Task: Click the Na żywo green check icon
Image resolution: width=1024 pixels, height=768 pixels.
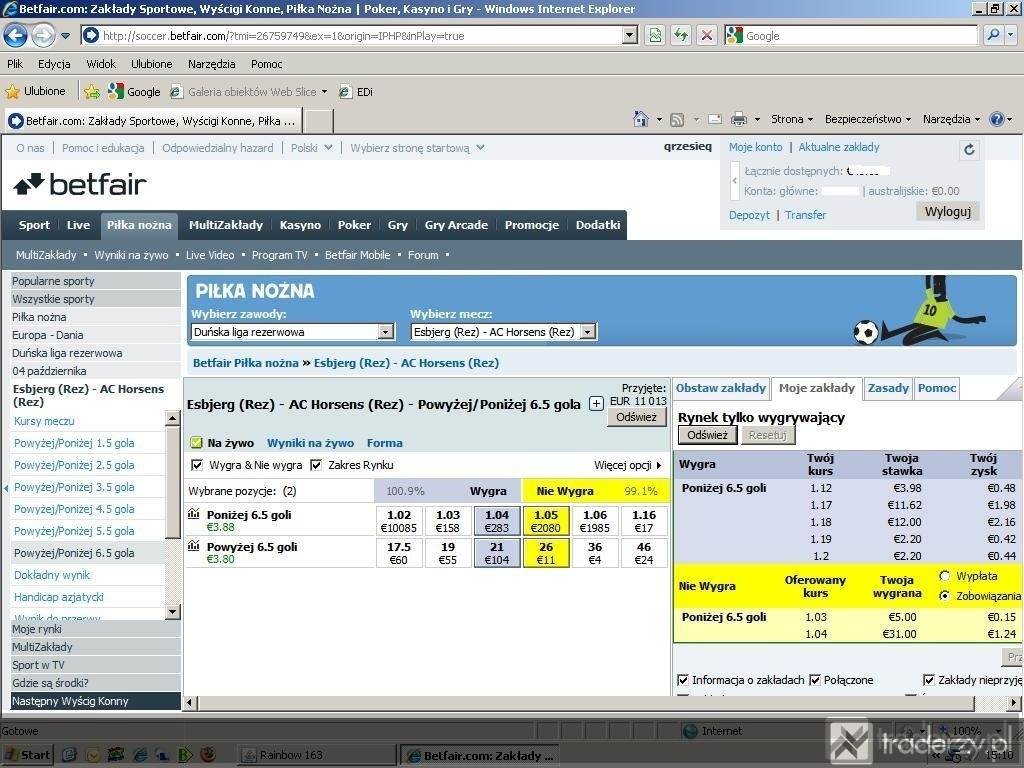Action: click(196, 443)
